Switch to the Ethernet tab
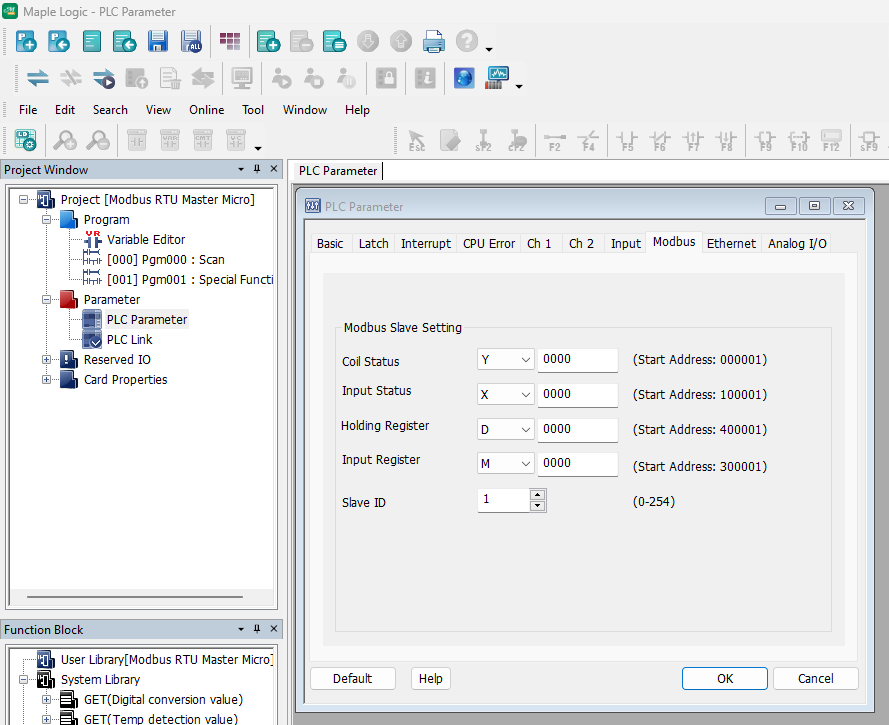 point(731,243)
